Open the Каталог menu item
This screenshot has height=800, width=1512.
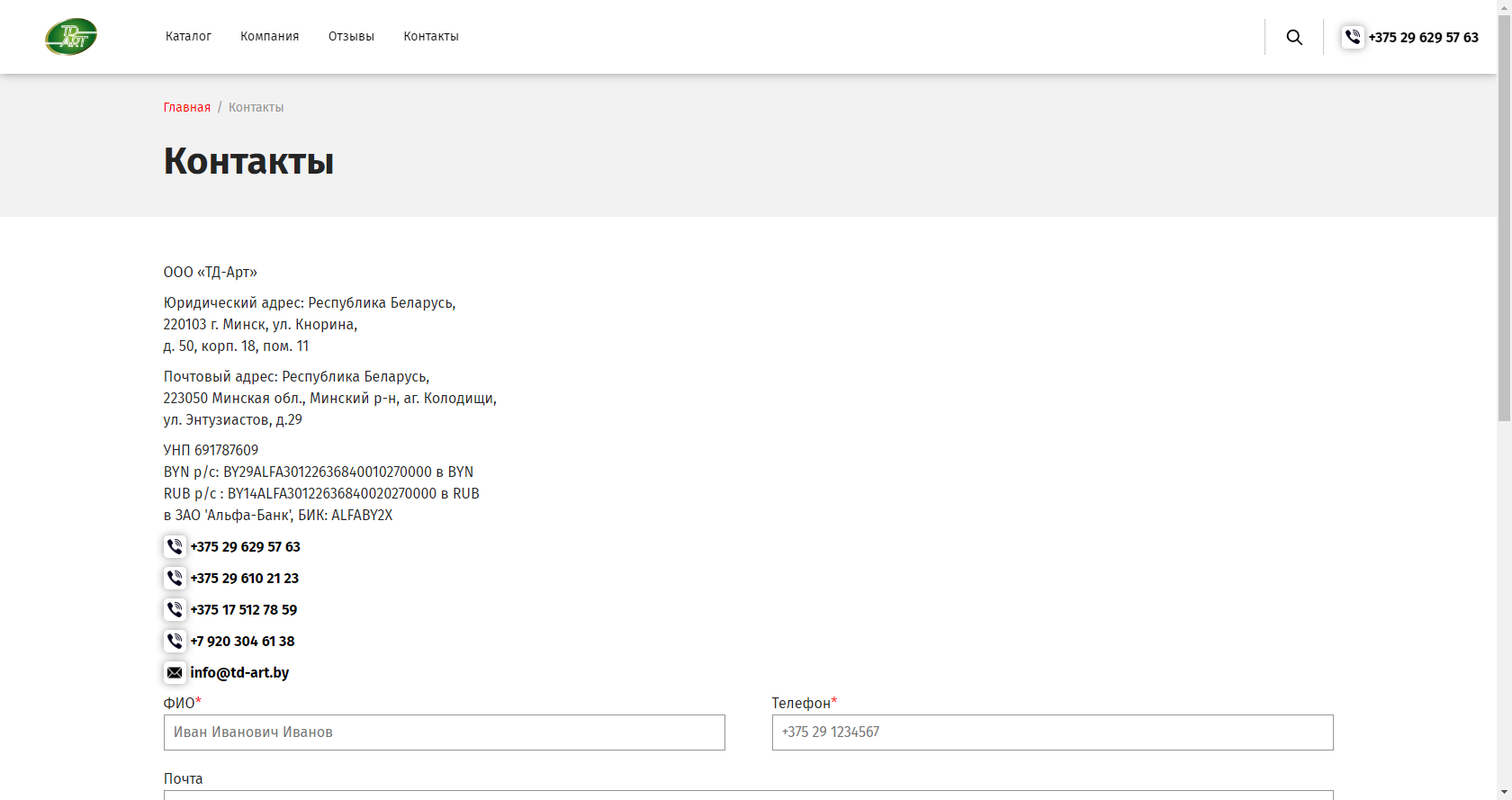(x=188, y=36)
